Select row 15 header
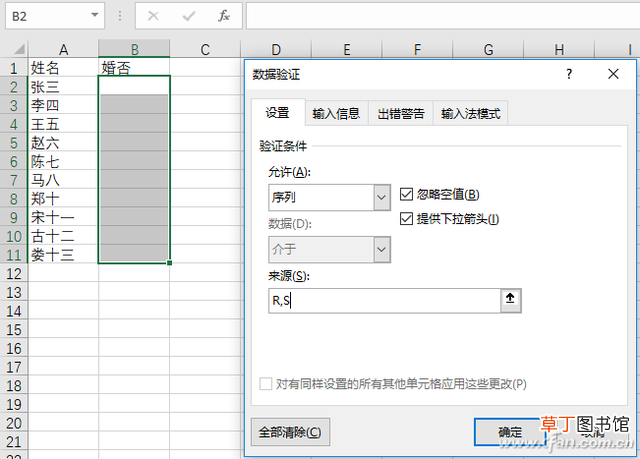Viewport: 640px width, 459px height. (13, 330)
